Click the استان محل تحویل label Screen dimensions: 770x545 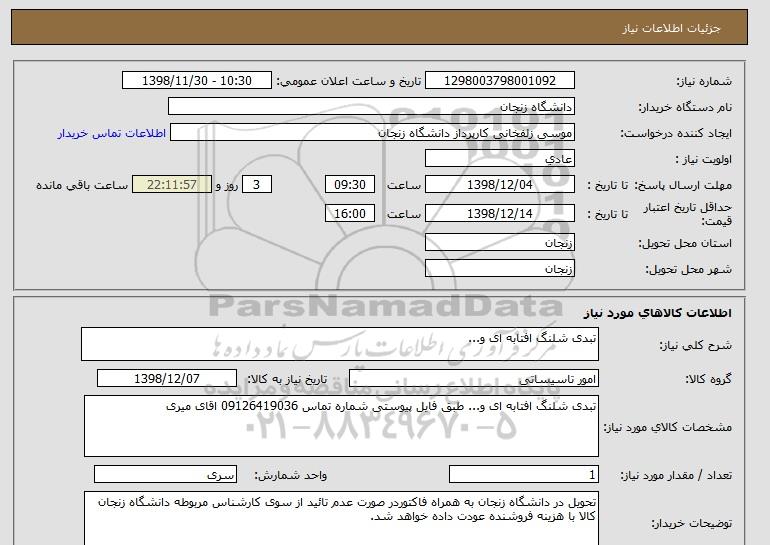coord(685,243)
